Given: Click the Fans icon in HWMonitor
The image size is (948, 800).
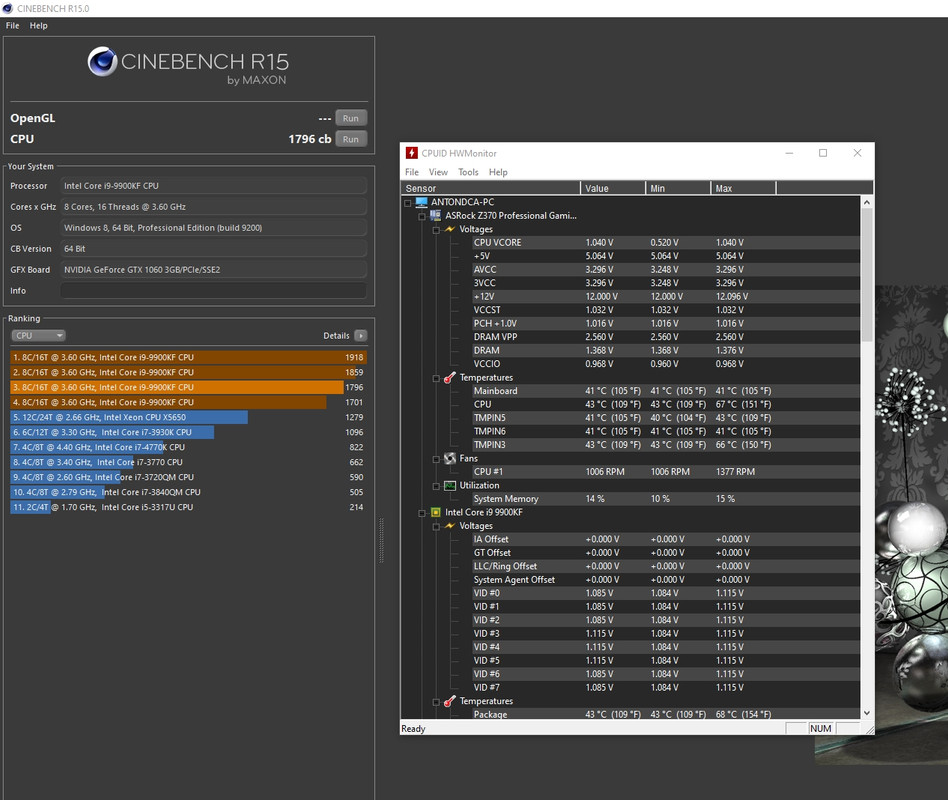Looking at the screenshot, I should click(x=450, y=458).
